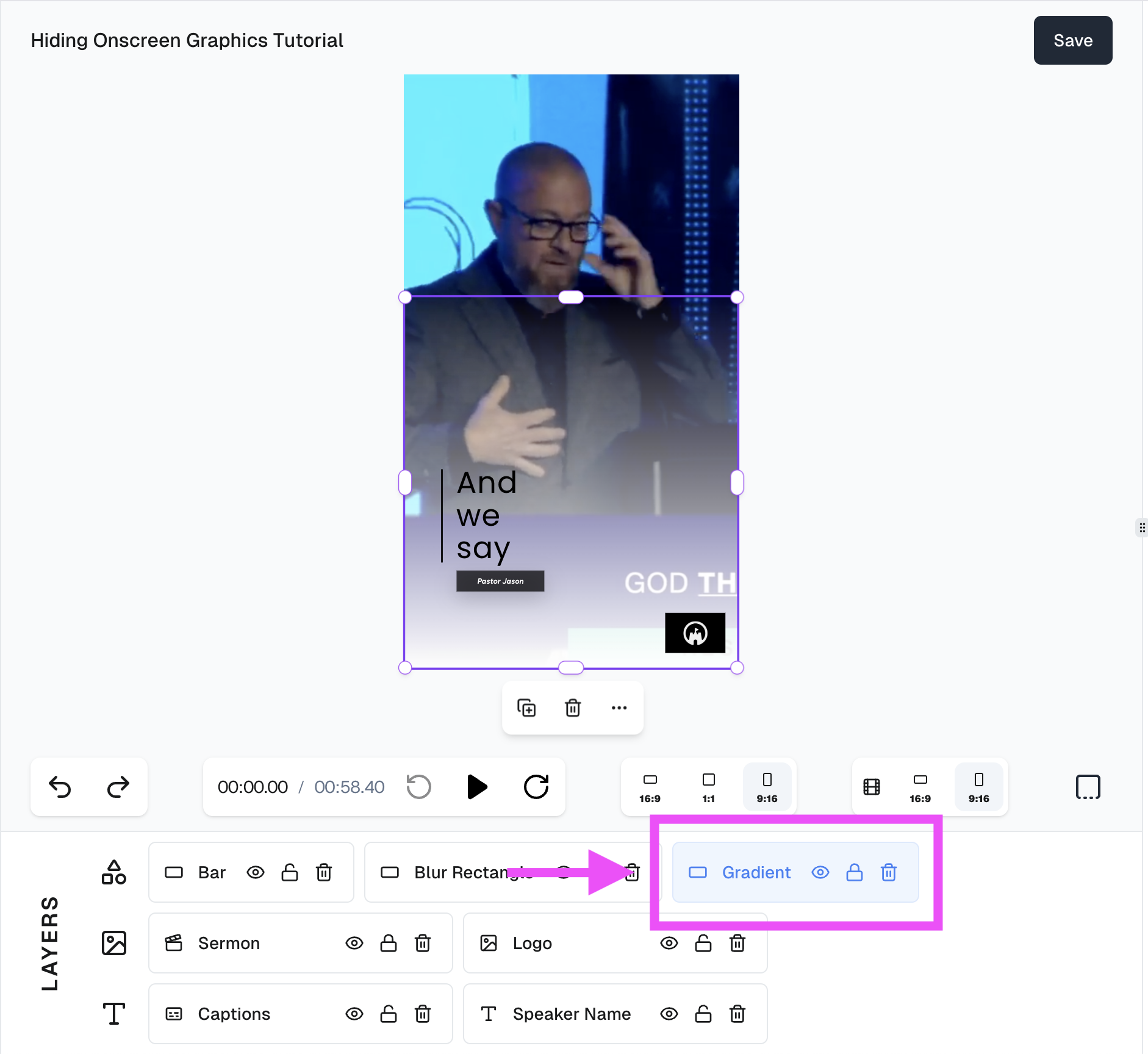Delete the Logo layer

[x=737, y=943]
